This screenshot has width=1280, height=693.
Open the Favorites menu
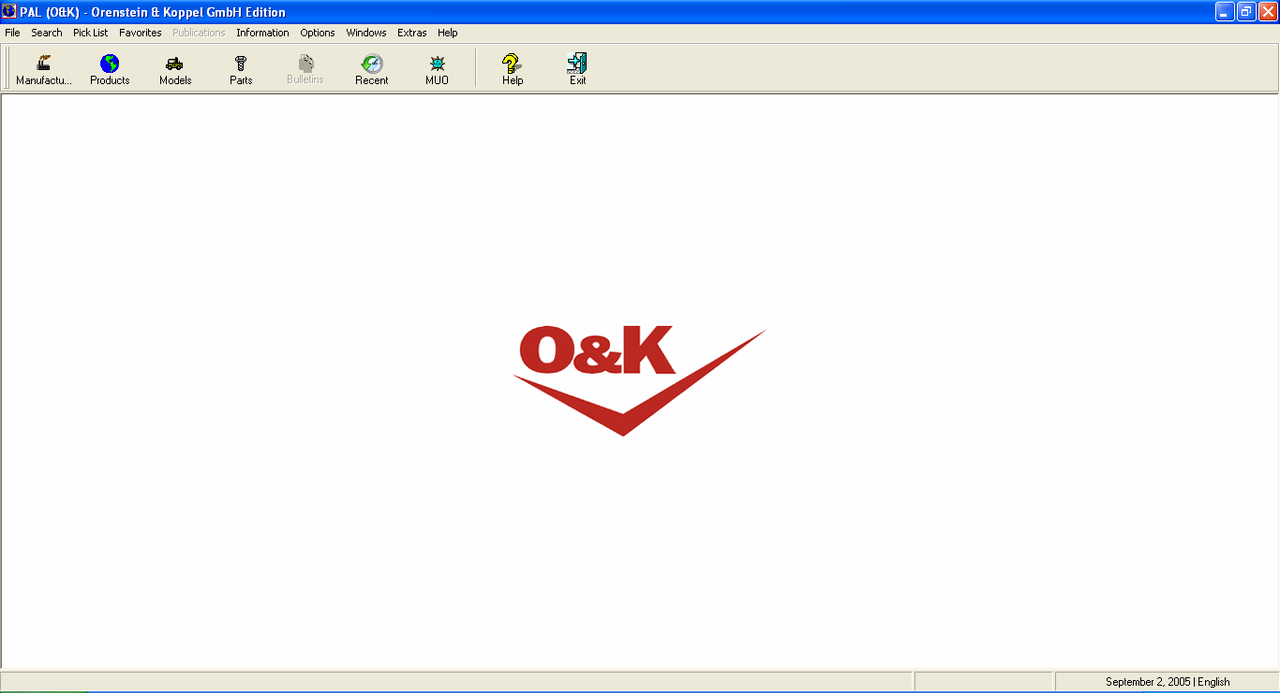(140, 33)
